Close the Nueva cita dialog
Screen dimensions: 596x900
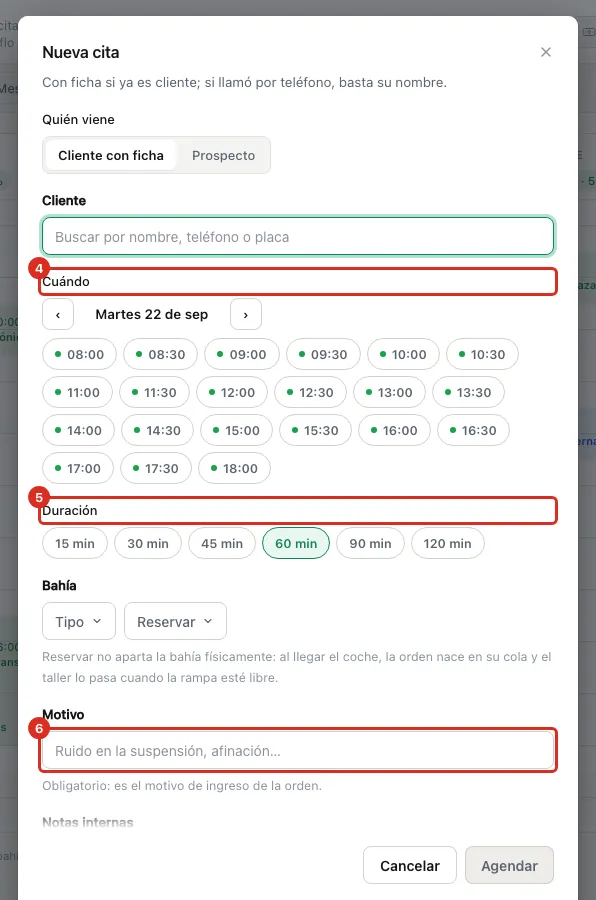coord(545,52)
